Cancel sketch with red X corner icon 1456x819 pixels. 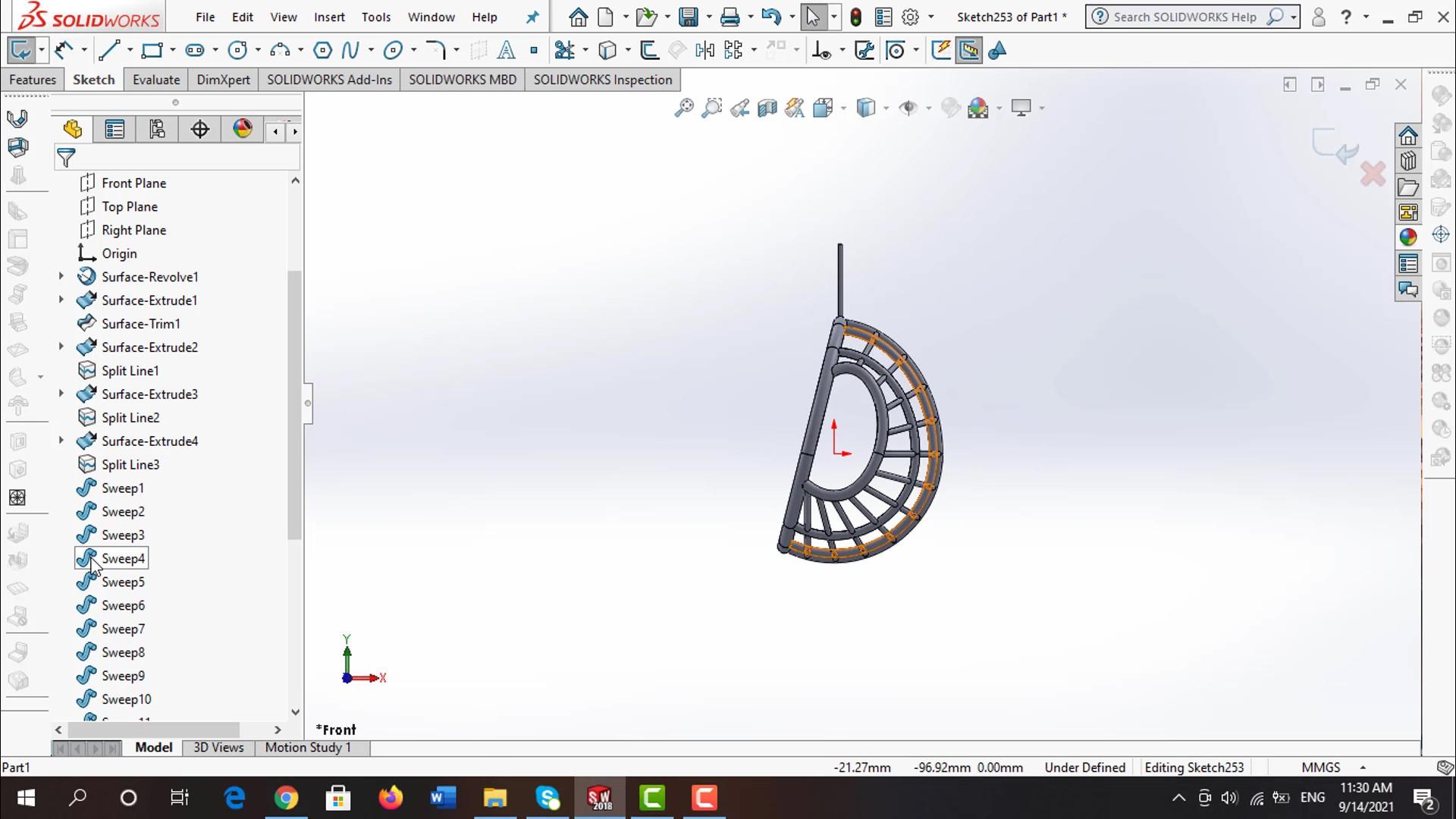[x=1373, y=174]
